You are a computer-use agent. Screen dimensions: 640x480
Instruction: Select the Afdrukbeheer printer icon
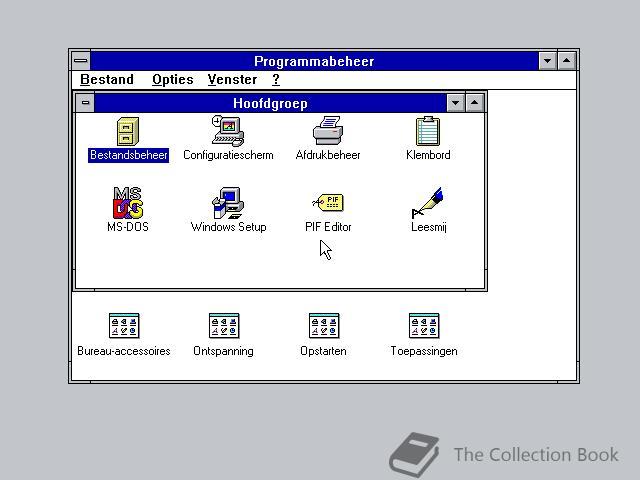click(328, 131)
